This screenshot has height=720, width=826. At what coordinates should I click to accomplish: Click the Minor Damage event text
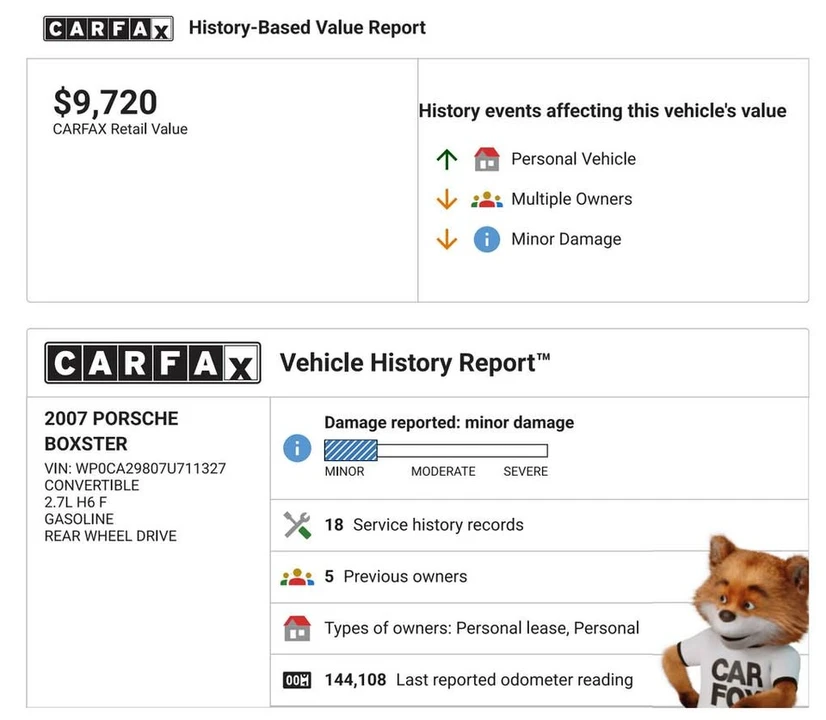coord(566,239)
